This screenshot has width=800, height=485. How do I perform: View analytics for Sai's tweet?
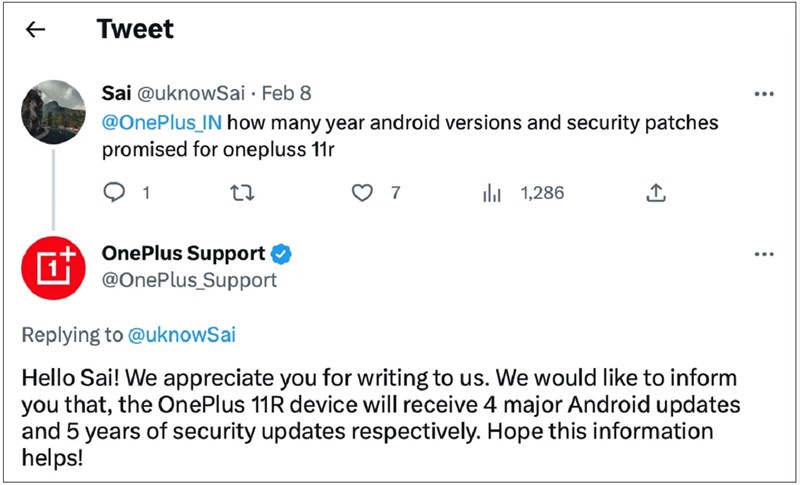click(x=491, y=193)
